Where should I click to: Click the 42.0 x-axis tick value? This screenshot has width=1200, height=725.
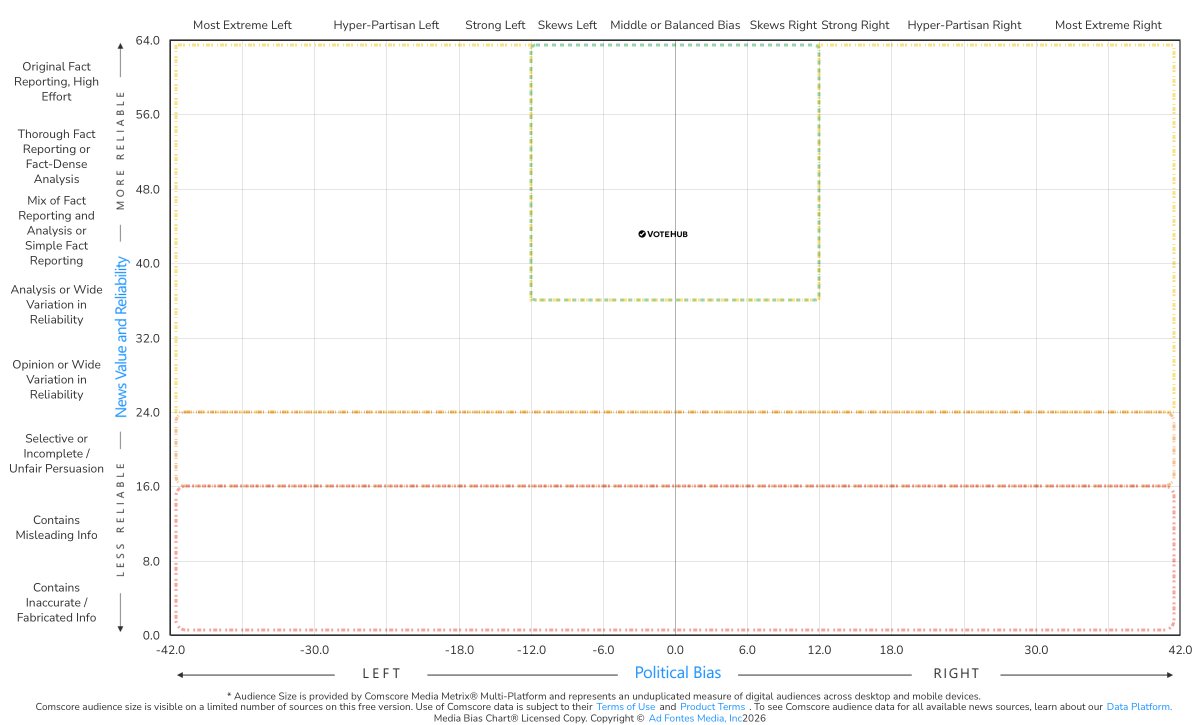[x=1180, y=650]
